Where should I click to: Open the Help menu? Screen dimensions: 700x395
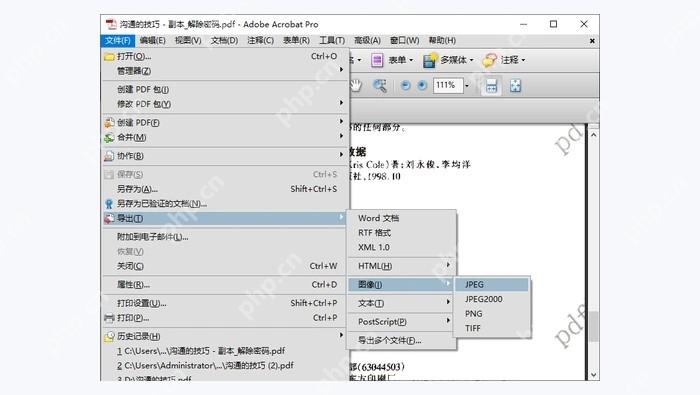point(442,41)
